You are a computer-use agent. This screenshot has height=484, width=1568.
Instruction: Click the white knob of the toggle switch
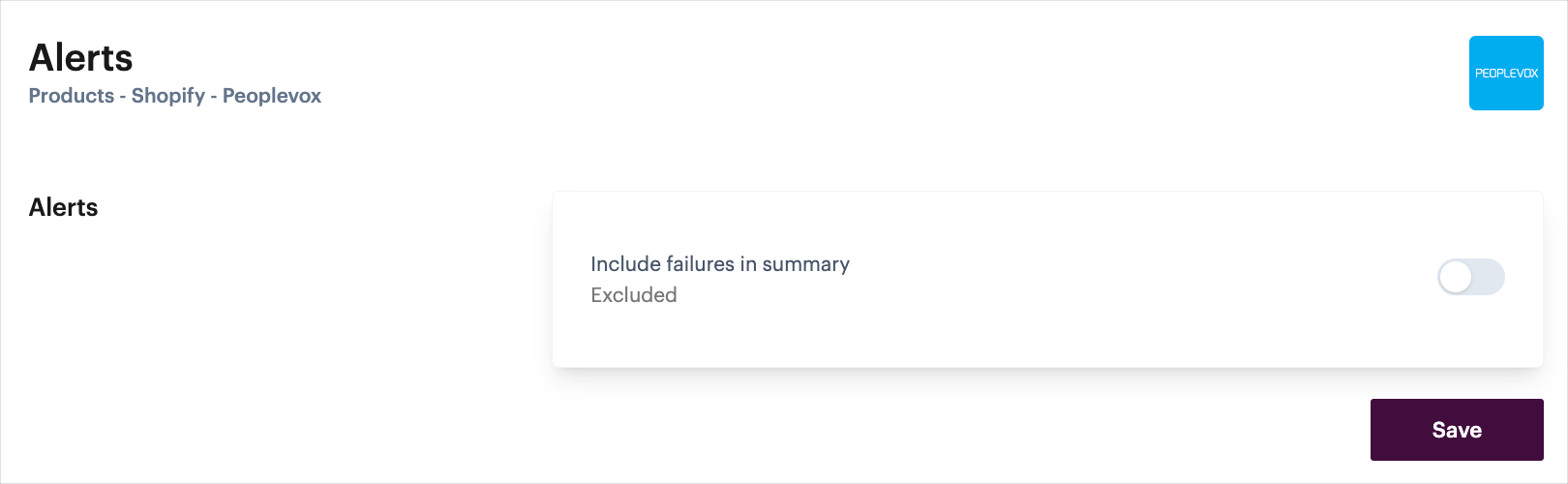[x=1455, y=278]
